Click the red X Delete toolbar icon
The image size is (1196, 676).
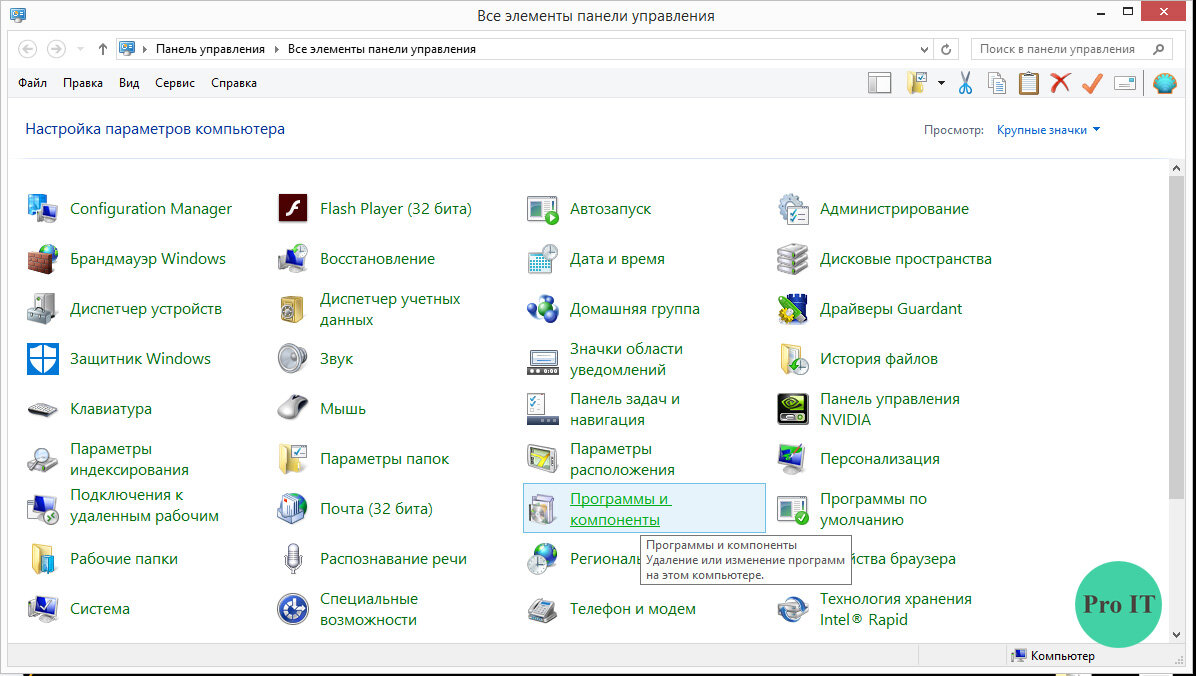click(x=1060, y=82)
